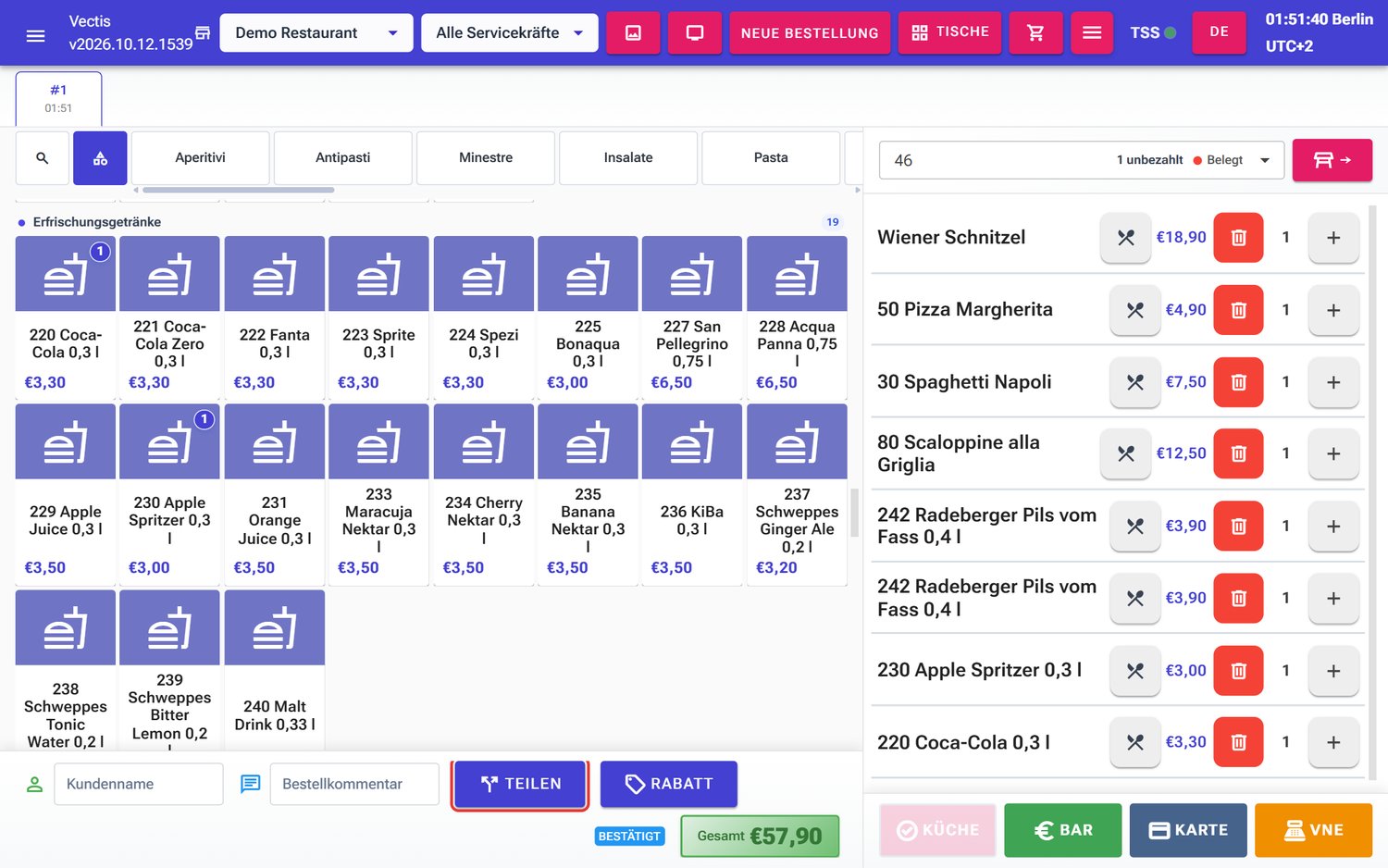The width and height of the screenshot is (1388, 868).
Task: Switch to the Pasta category
Action: (x=771, y=158)
